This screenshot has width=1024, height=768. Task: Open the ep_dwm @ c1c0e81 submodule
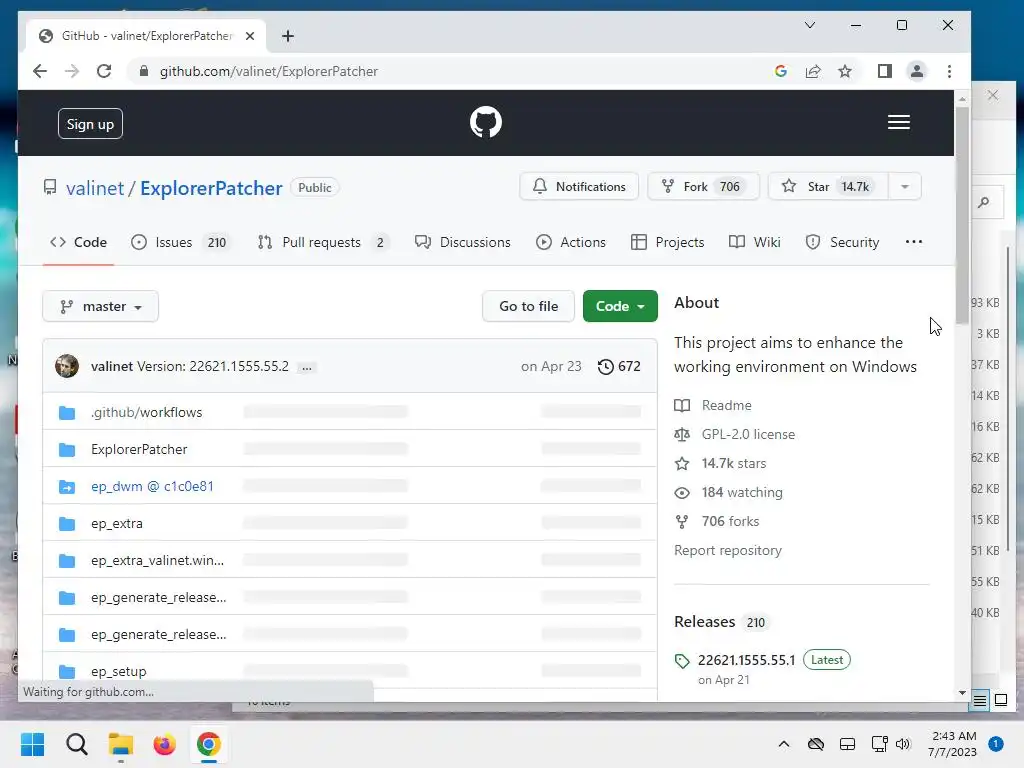coord(152,487)
